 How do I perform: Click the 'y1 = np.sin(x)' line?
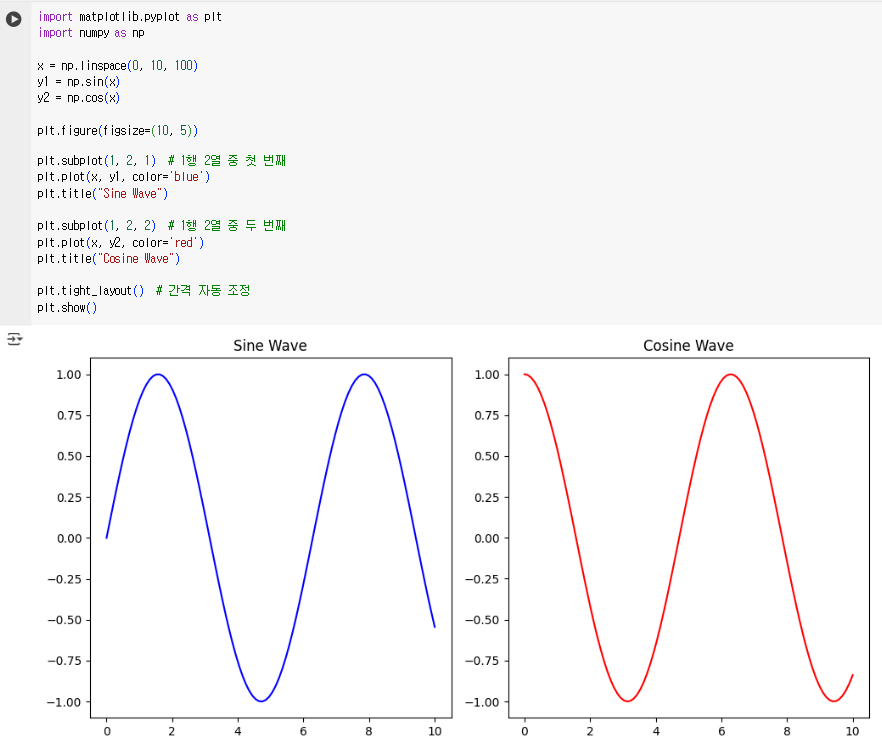pos(78,82)
